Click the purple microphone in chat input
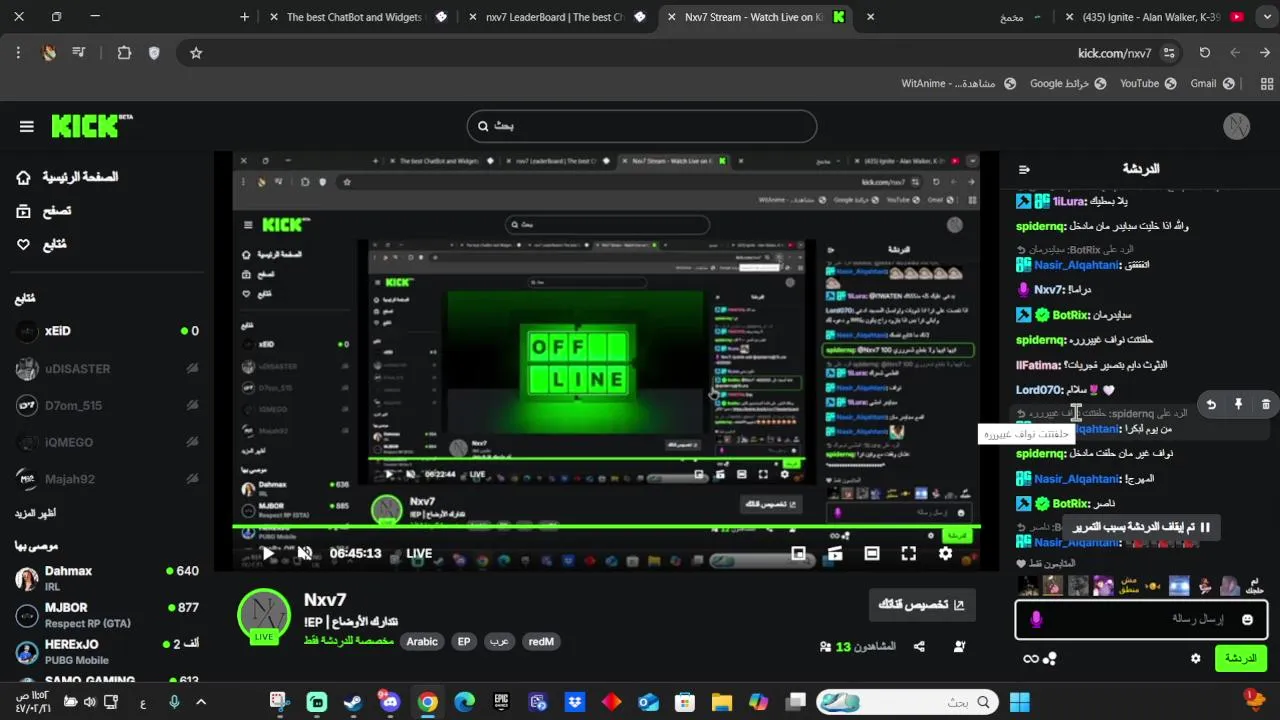 [1036, 620]
